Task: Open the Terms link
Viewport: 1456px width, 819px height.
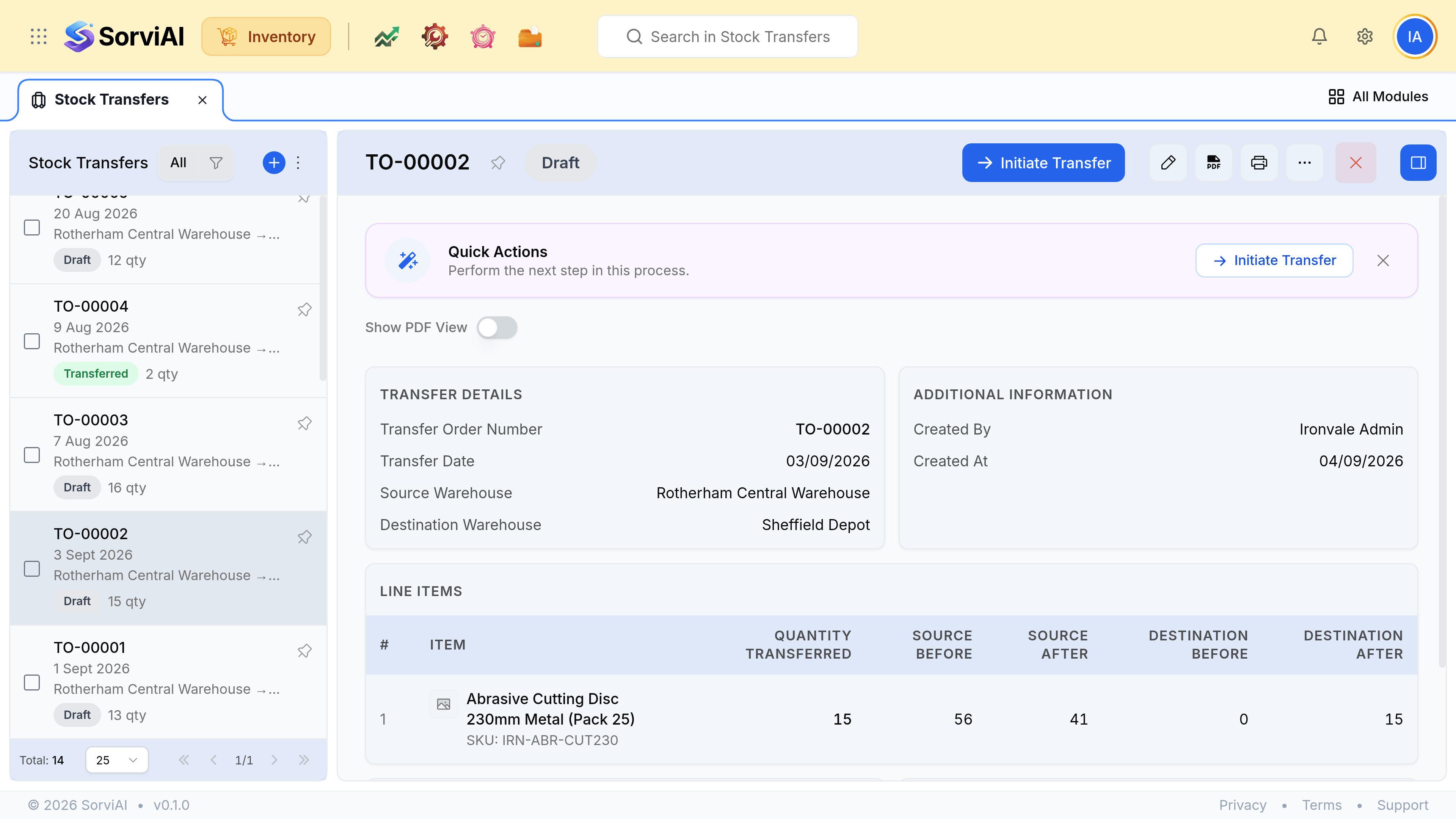Action: pos(1321,805)
